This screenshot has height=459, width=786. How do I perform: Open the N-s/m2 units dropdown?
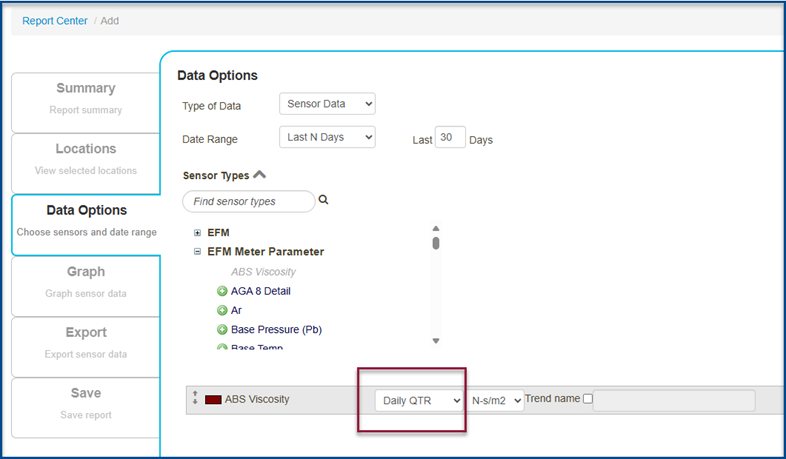click(x=496, y=400)
